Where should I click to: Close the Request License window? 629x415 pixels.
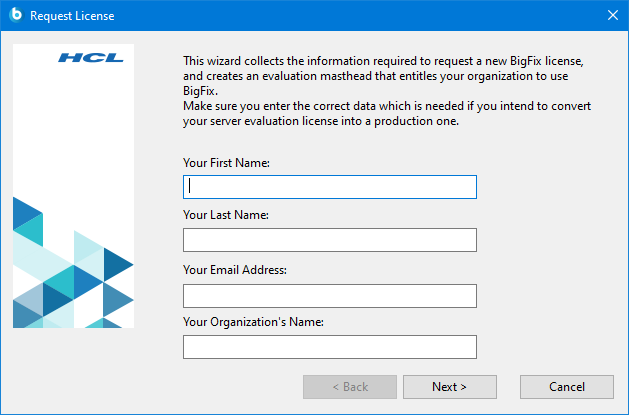click(x=613, y=15)
